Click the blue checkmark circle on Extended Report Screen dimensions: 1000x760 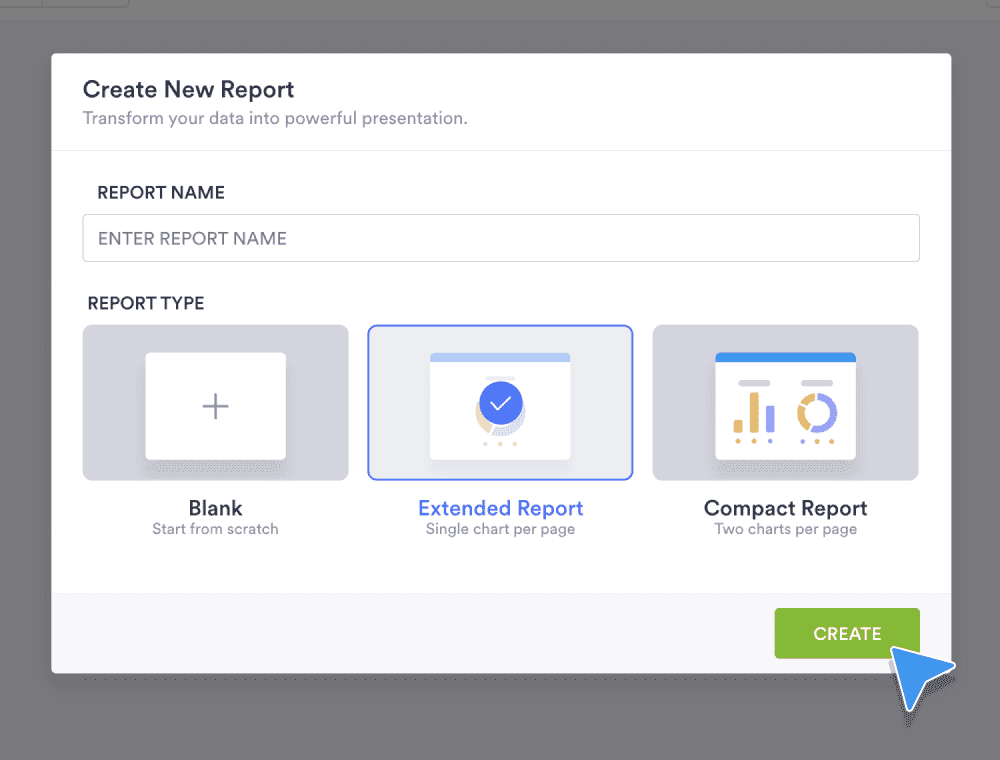tap(500, 403)
